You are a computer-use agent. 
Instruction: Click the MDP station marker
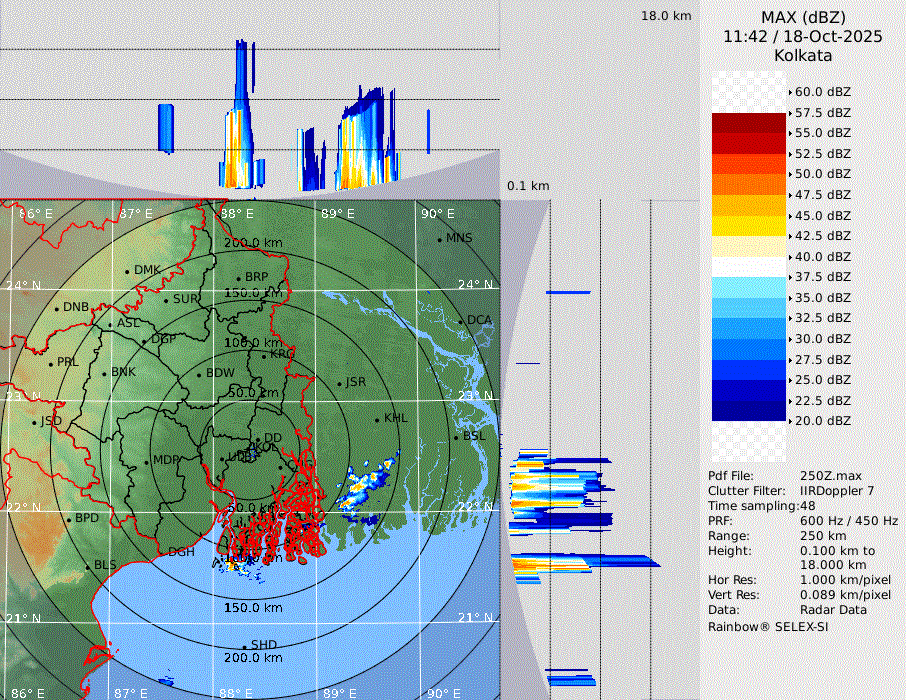click(x=147, y=461)
